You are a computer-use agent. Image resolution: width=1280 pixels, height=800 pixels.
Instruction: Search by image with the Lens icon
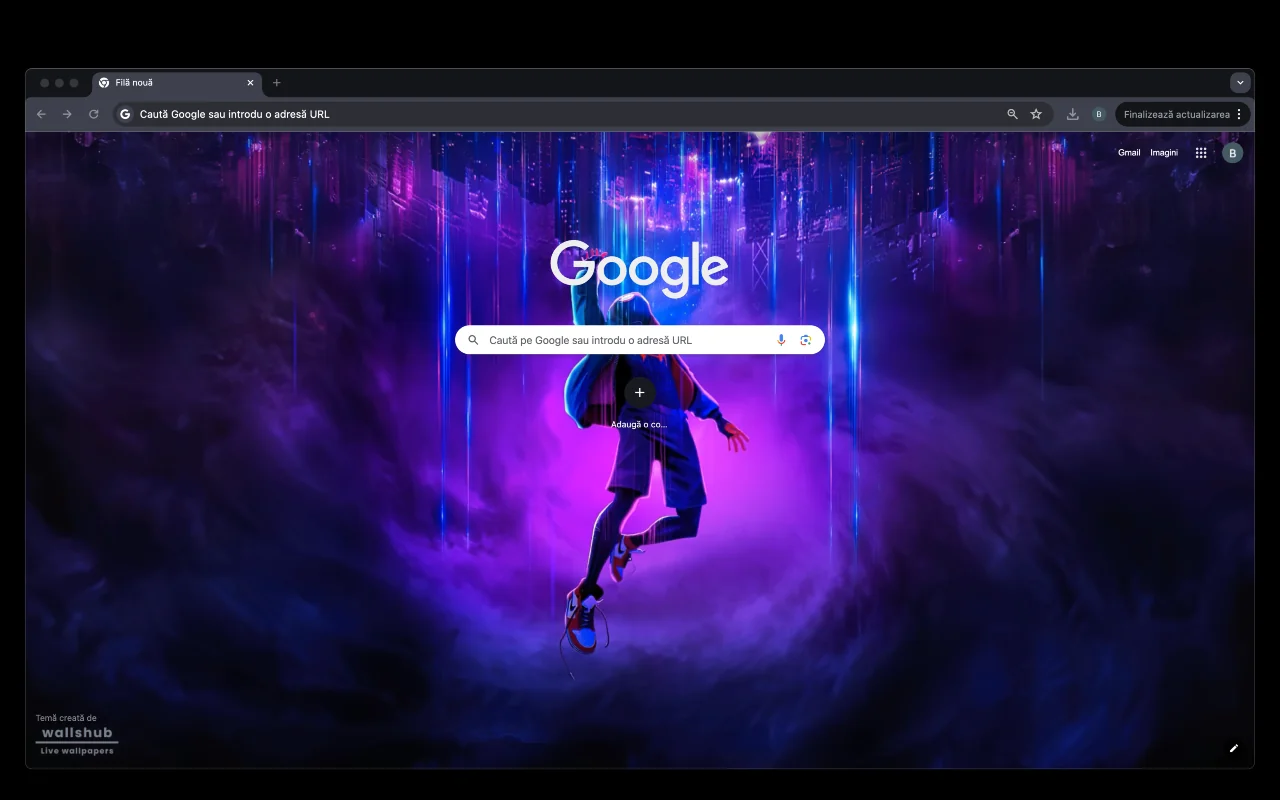click(x=806, y=340)
